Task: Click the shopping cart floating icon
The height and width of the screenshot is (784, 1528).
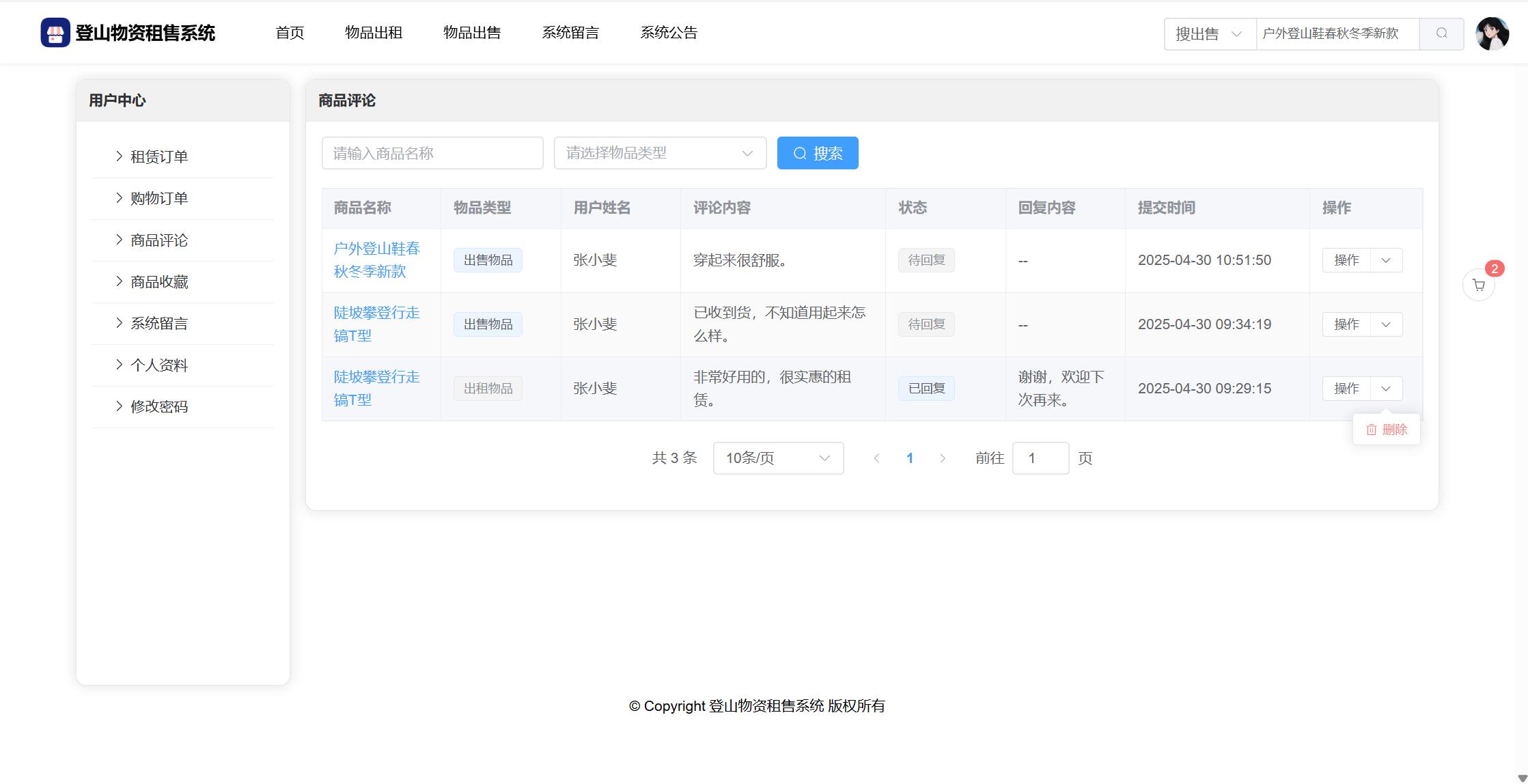Action: click(x=1478, y=285)
